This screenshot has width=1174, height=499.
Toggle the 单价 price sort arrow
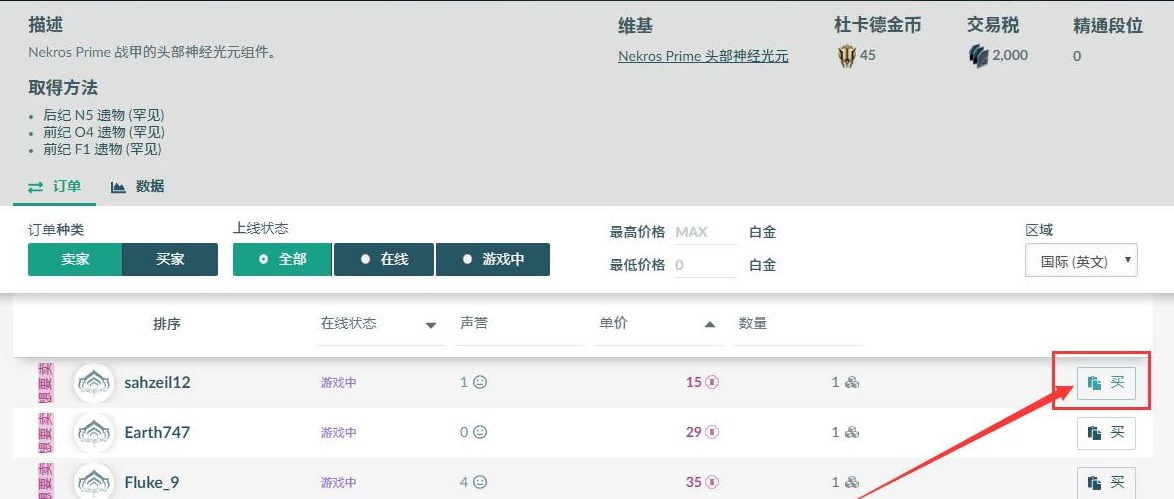tap(710, 324)
